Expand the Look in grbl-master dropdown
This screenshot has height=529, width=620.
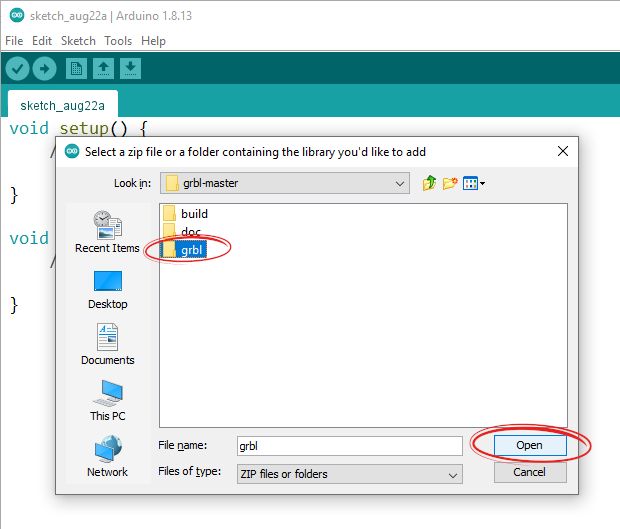[285, 183]
